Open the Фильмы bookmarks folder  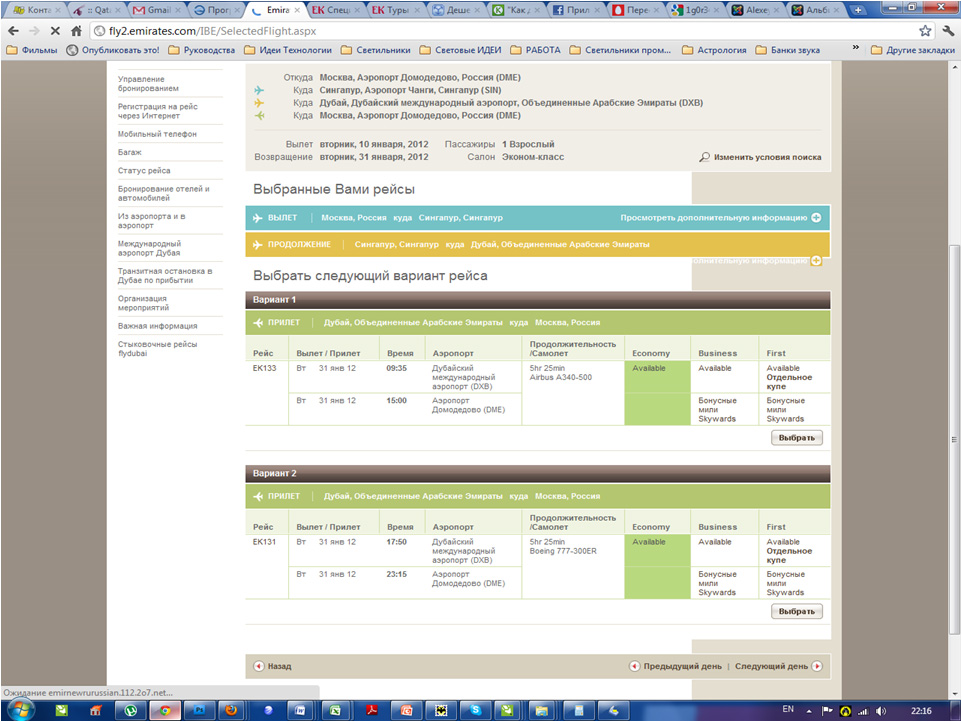pyautogui.click(x=32, y=50)
